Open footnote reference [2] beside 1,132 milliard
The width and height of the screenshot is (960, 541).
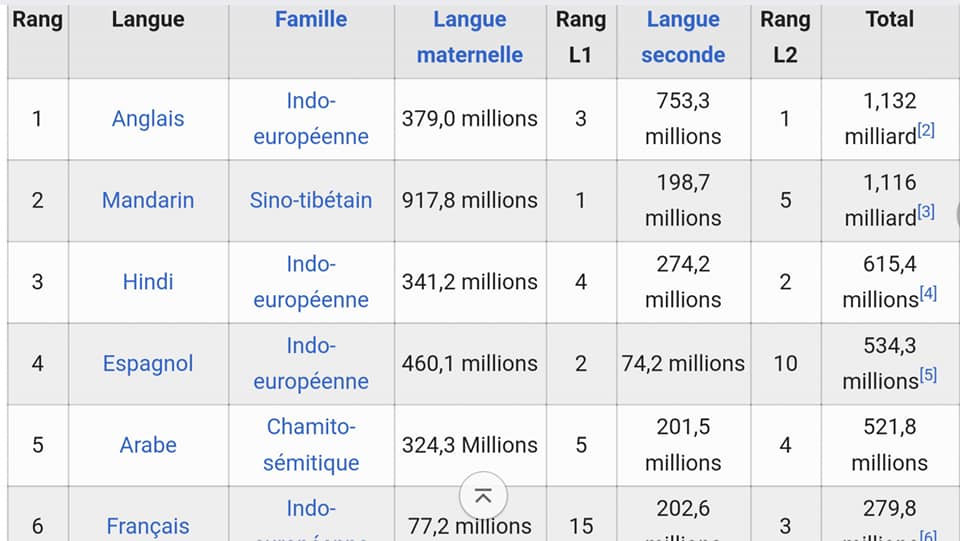click(926, 130)
